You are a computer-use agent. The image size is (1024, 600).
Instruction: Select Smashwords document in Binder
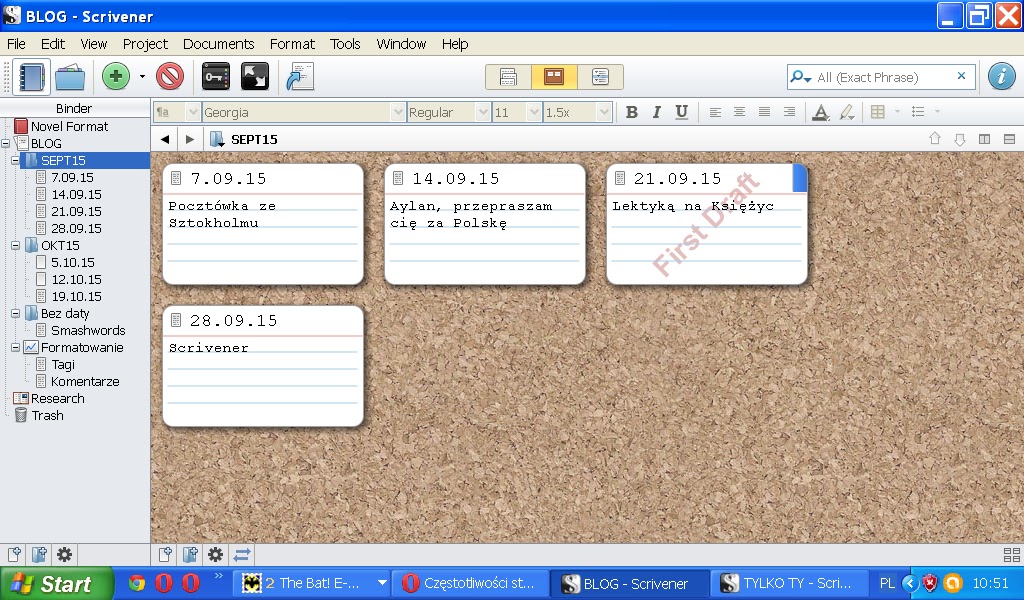pyautogui.click(x=88, y=330)
